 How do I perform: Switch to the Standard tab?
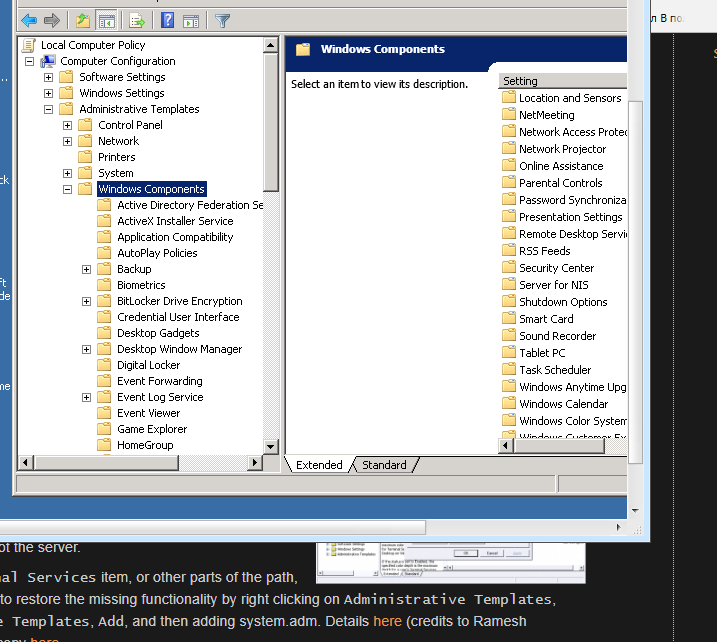tap(384, 465)
